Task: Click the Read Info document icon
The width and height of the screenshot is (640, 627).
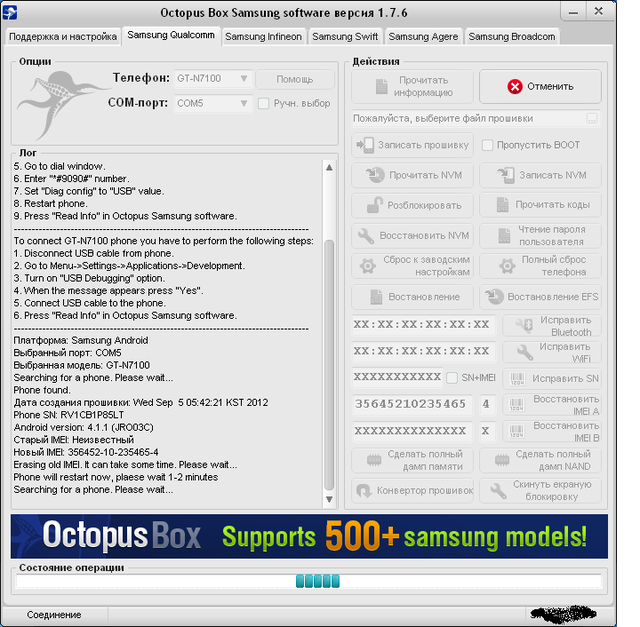Action: pos(382,87)
